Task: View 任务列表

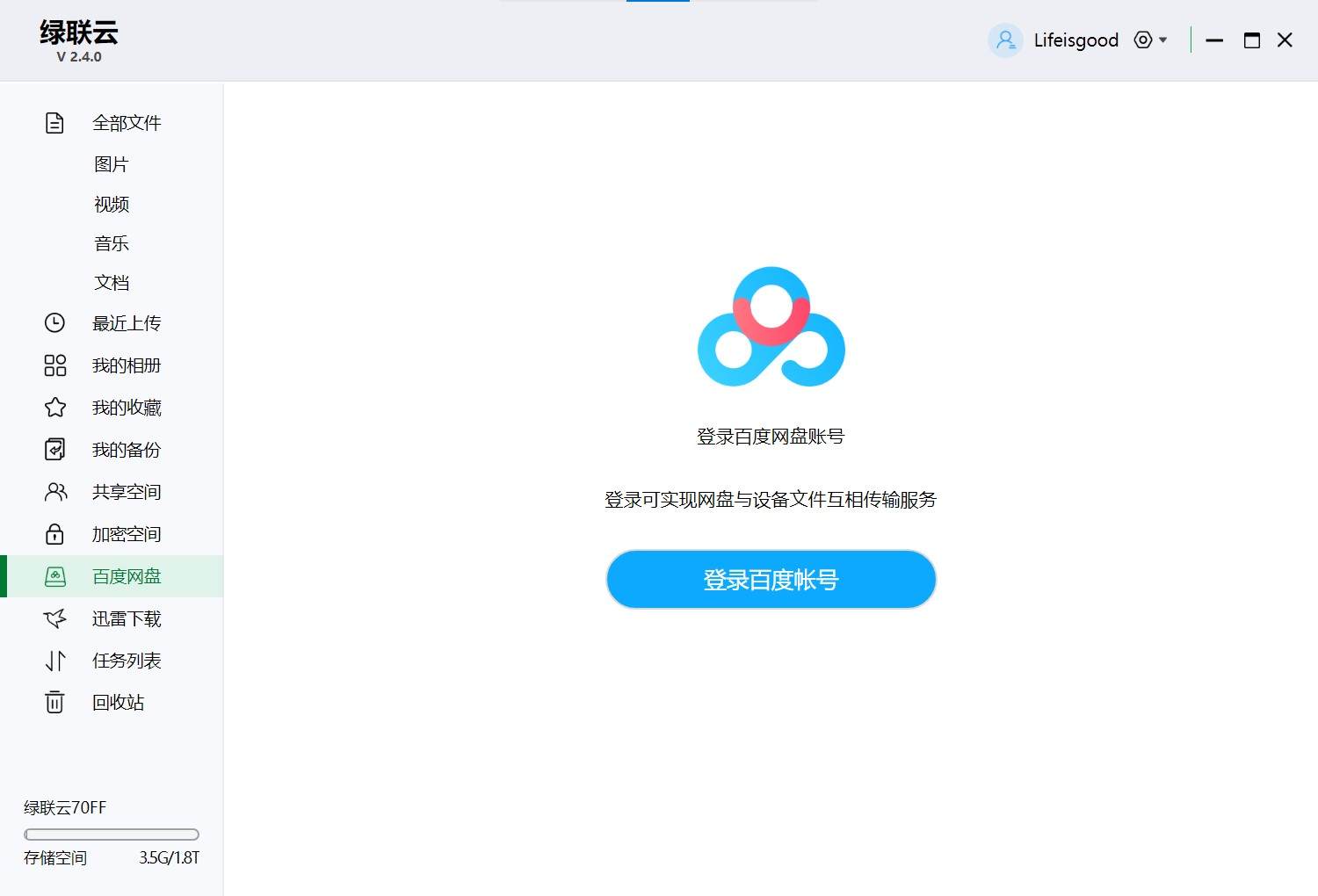Action: tap(127, 661)
